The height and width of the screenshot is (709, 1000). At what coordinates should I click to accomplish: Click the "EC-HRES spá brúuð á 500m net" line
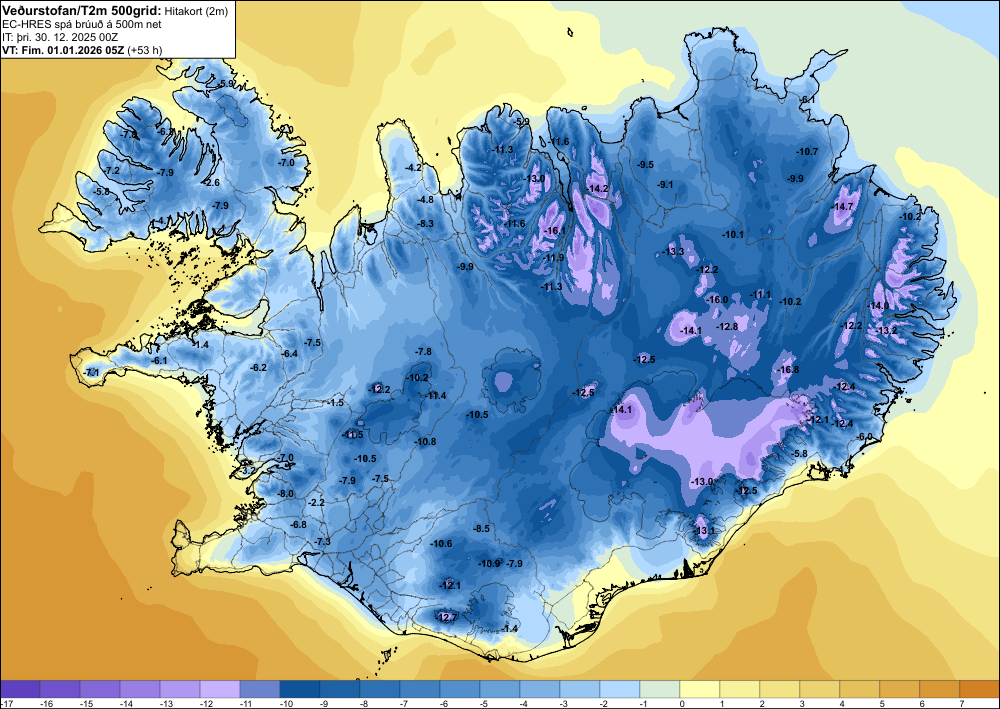point(82,24)
